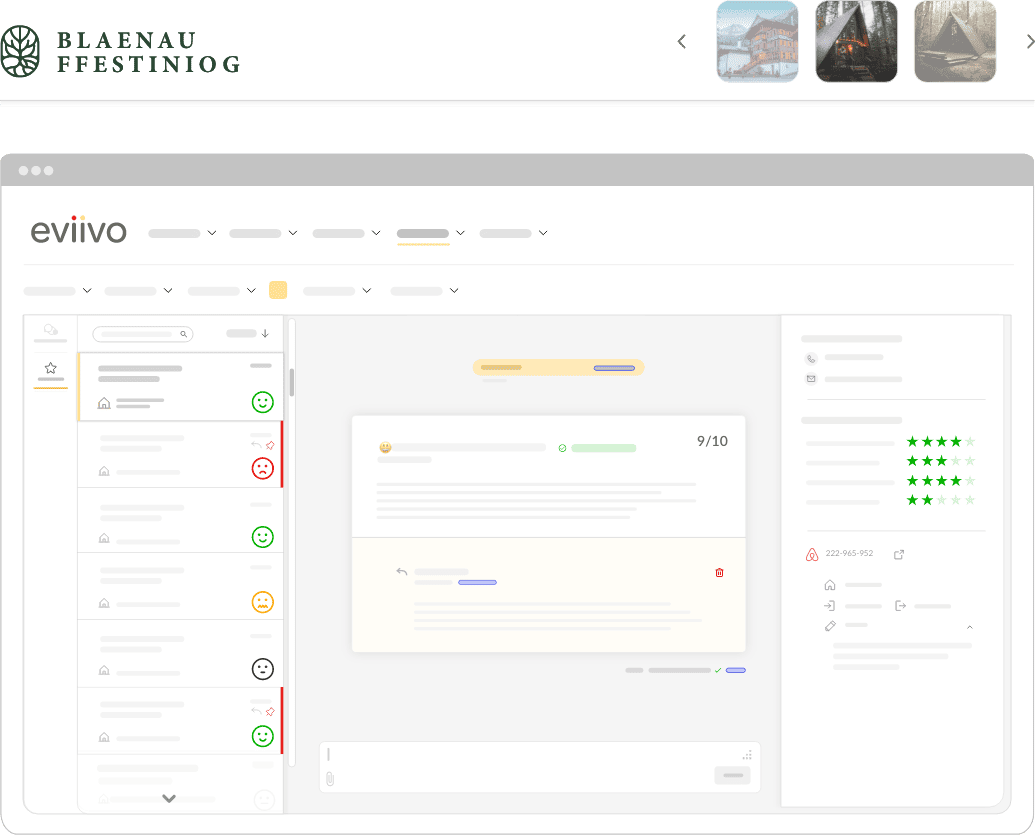Click the review list vertical scrollbar
This screenshot has width=1036, height=835.
point(291,382)
